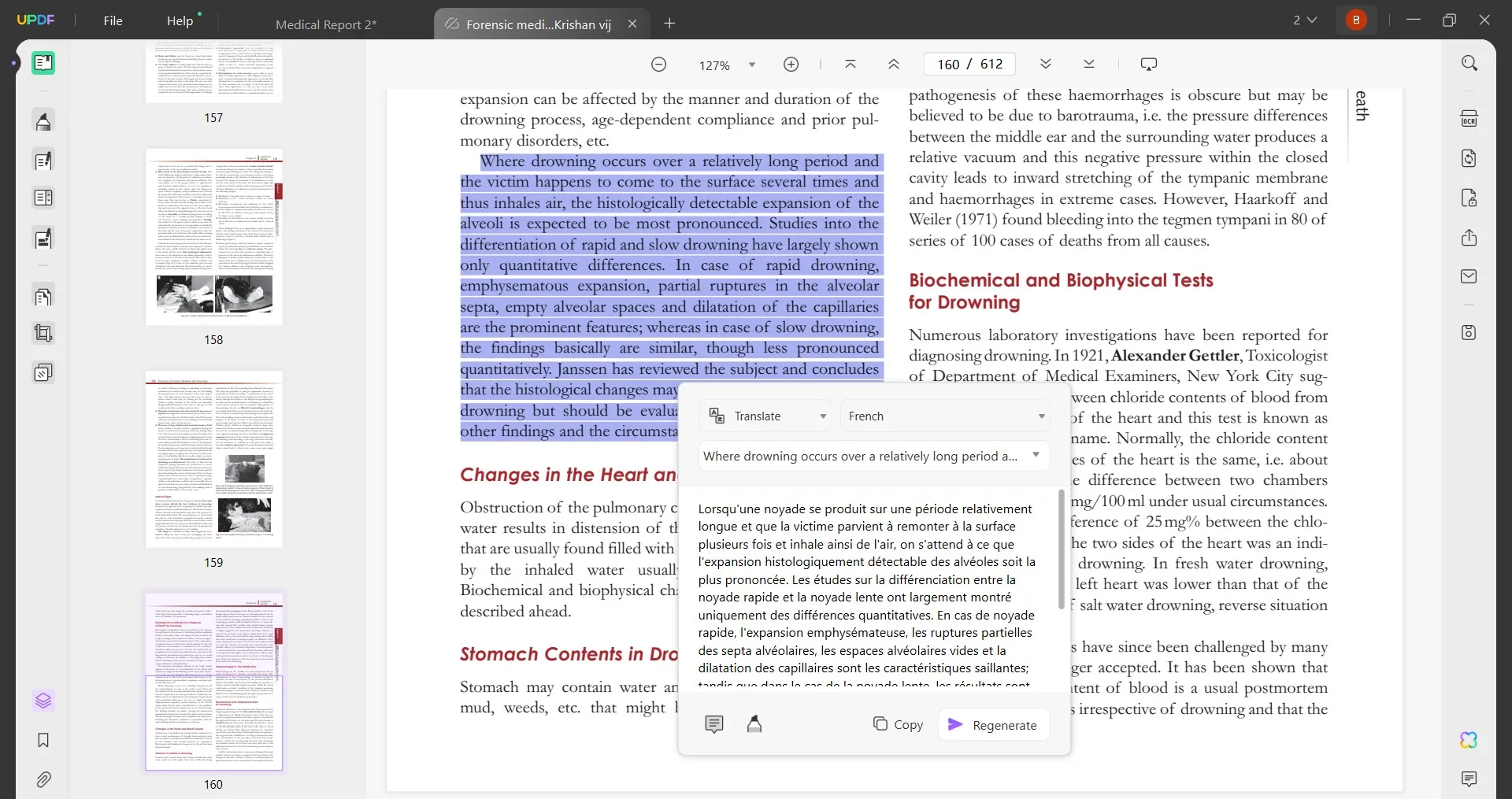Run OCR text recognition
1512x799 pixels.
pos(1469,119)
